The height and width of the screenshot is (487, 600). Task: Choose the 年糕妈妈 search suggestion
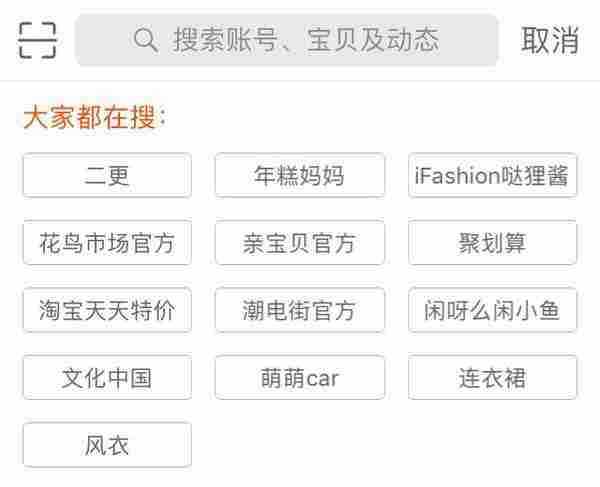pyautogui.click(x=299, y=176)
